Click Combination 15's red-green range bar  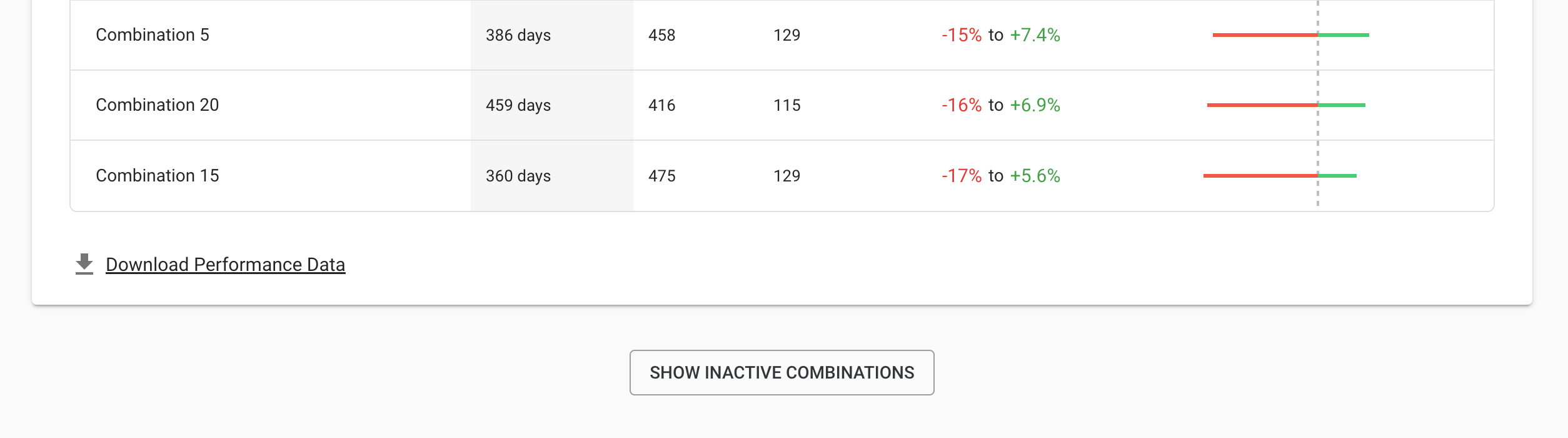[1280, 176]
